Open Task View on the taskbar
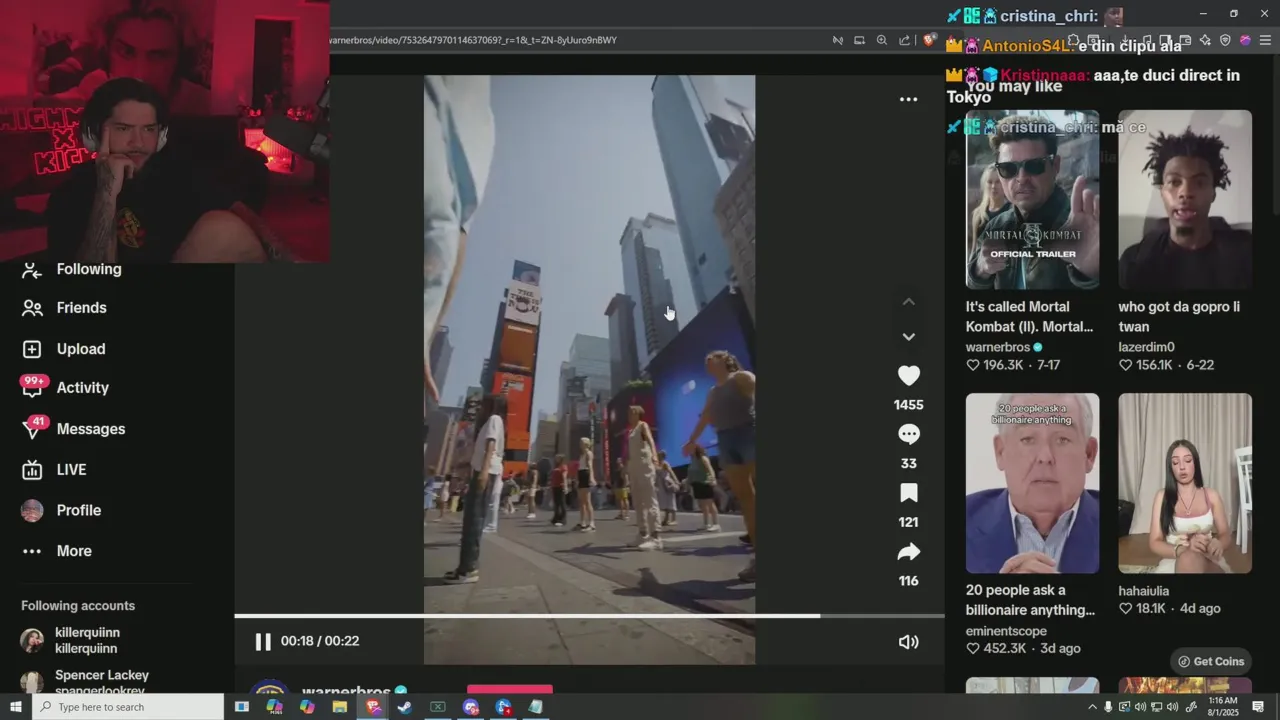Image resolution: width=1280 pixels, height=720 pixels. tap(241, 707)
